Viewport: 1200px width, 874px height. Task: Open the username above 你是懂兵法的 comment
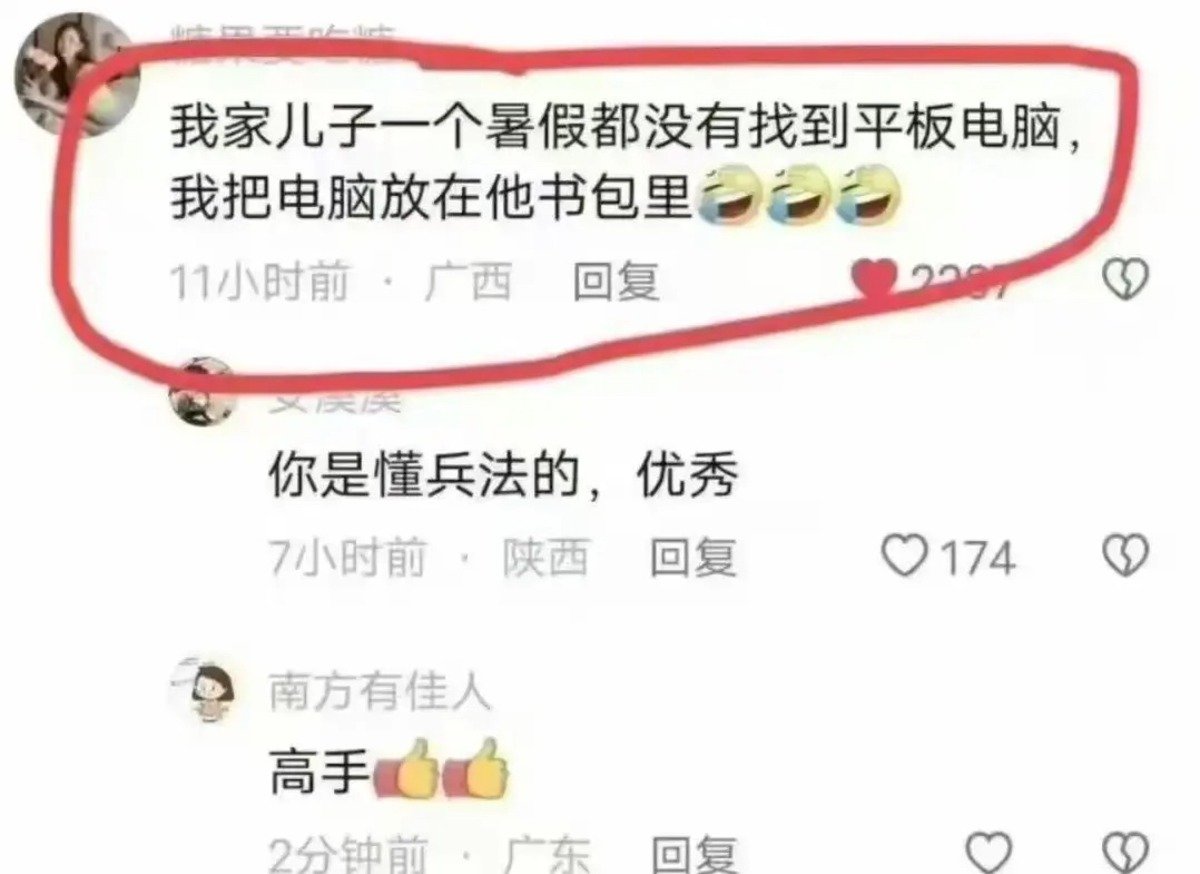pos(335,402)
